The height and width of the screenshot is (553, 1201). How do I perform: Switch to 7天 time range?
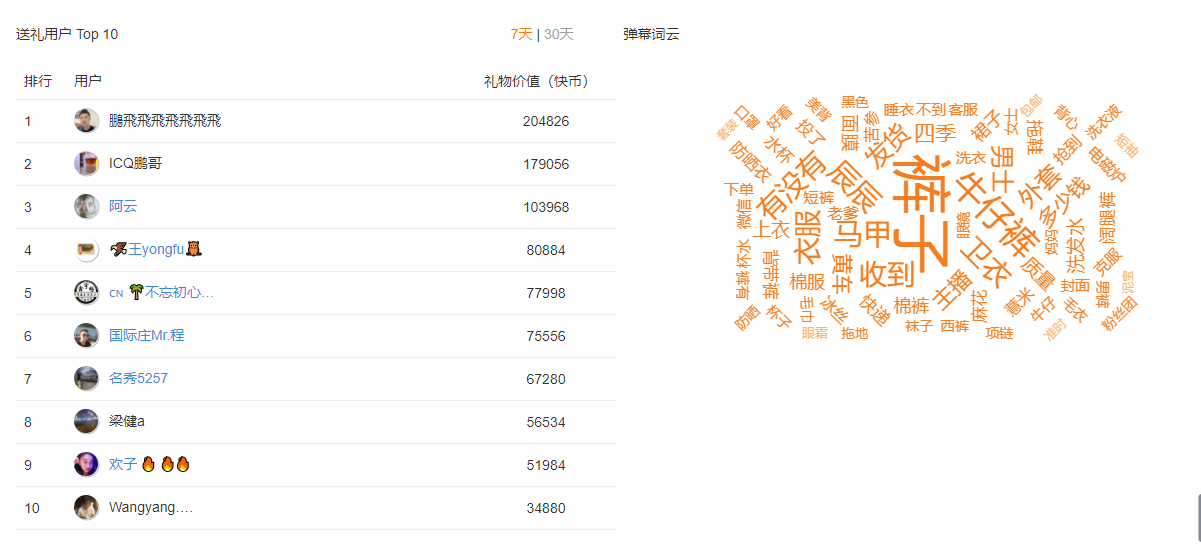tap(521, 34)
